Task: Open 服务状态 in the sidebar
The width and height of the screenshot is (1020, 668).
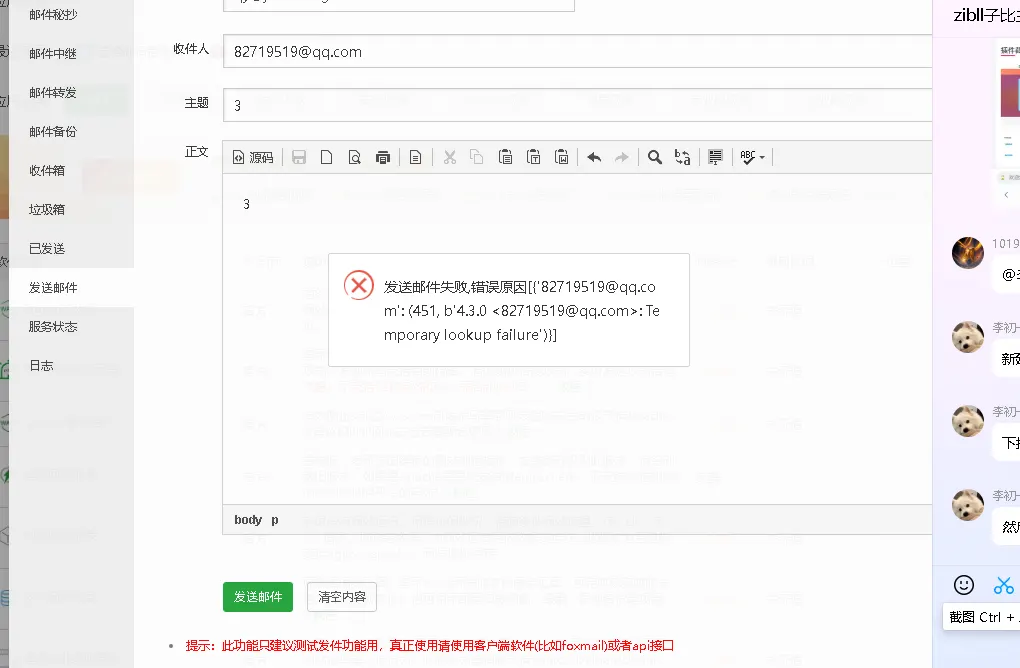Action: click(x=53, y=327)
